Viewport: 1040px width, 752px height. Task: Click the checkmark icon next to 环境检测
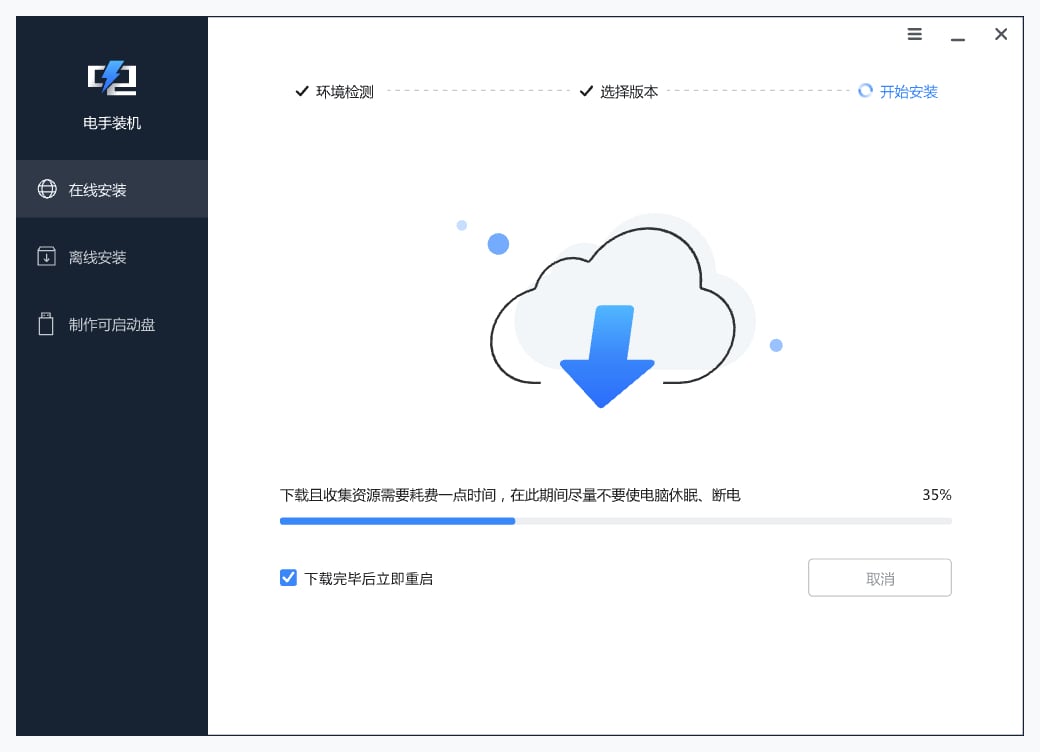tap(301, 92)
